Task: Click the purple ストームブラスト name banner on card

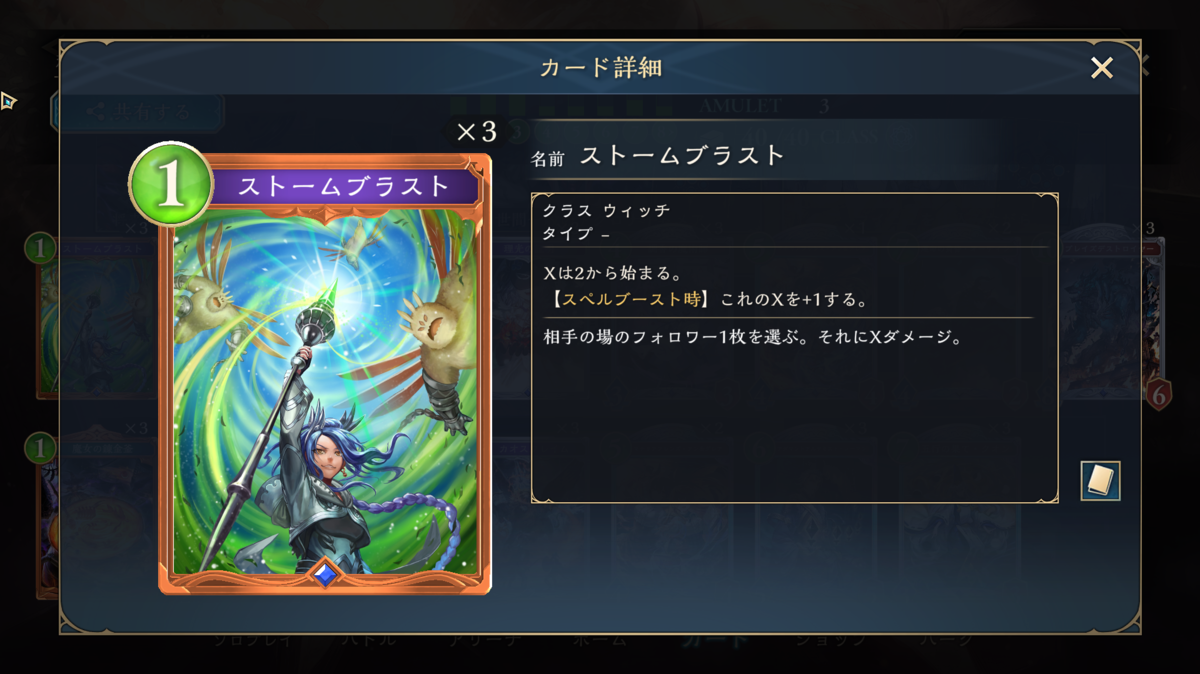Action: click(x=345, y=187)
